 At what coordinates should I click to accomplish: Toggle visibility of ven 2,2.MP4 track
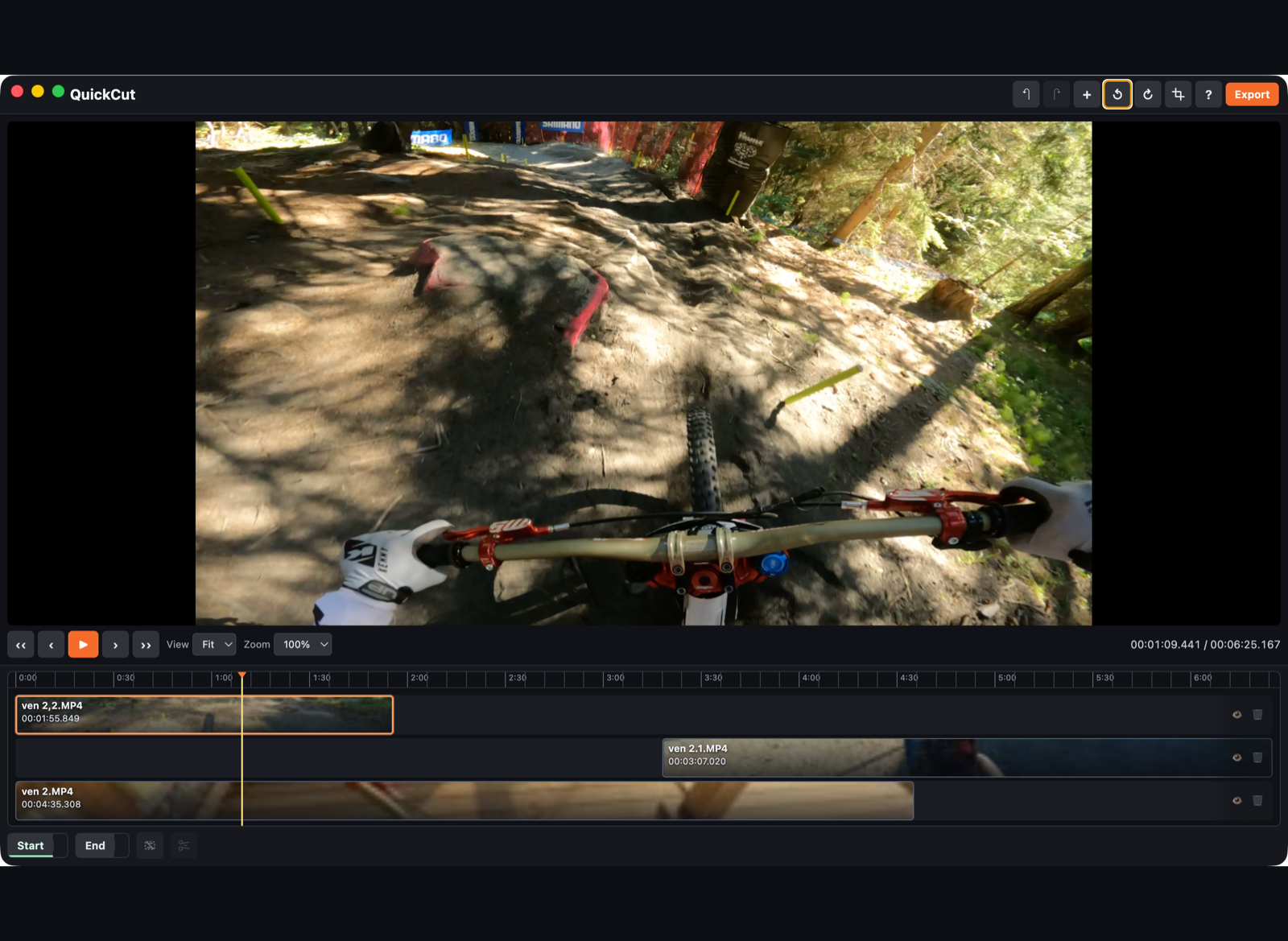[x=1237, y=715]
